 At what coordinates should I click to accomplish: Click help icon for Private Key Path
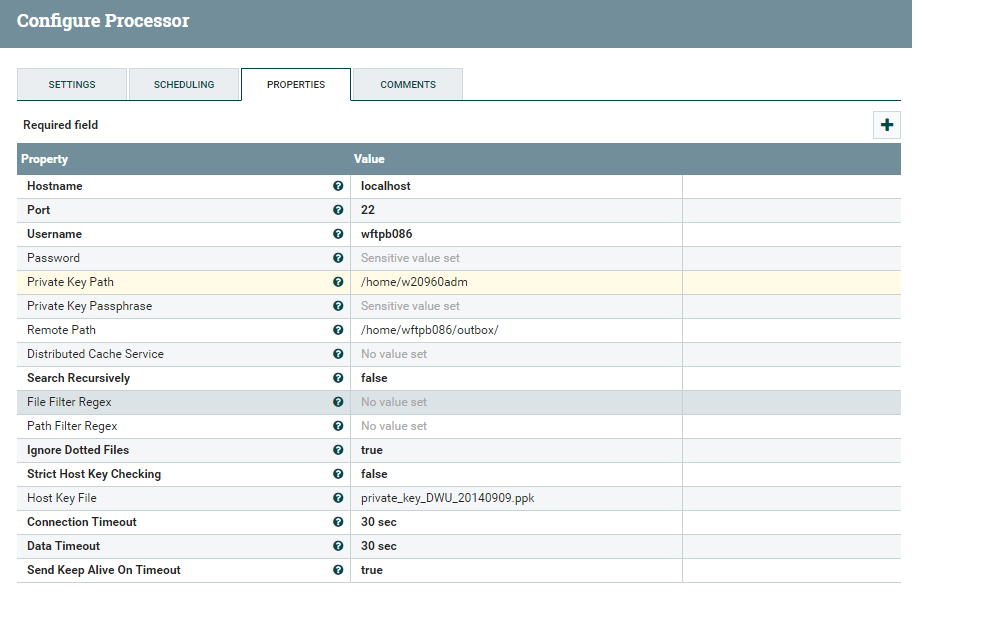(338, 282)
